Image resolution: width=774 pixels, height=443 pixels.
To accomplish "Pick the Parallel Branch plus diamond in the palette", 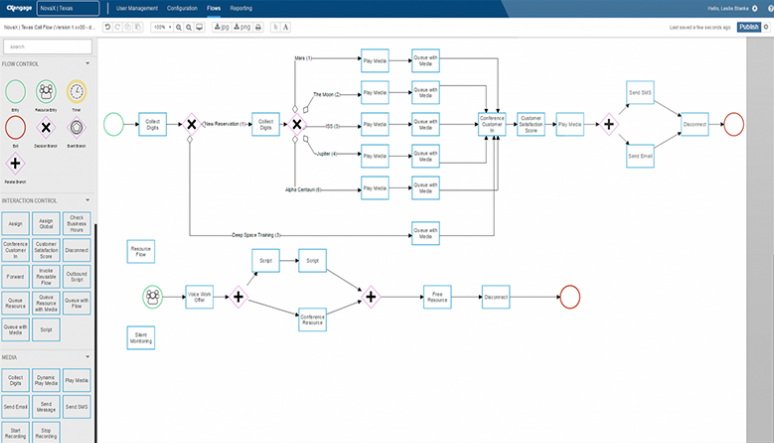I will (15, 163).
